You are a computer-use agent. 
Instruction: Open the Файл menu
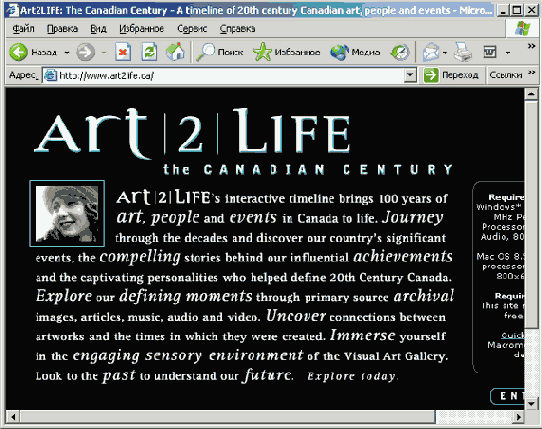pyautogui.click(x=24, y=28)
